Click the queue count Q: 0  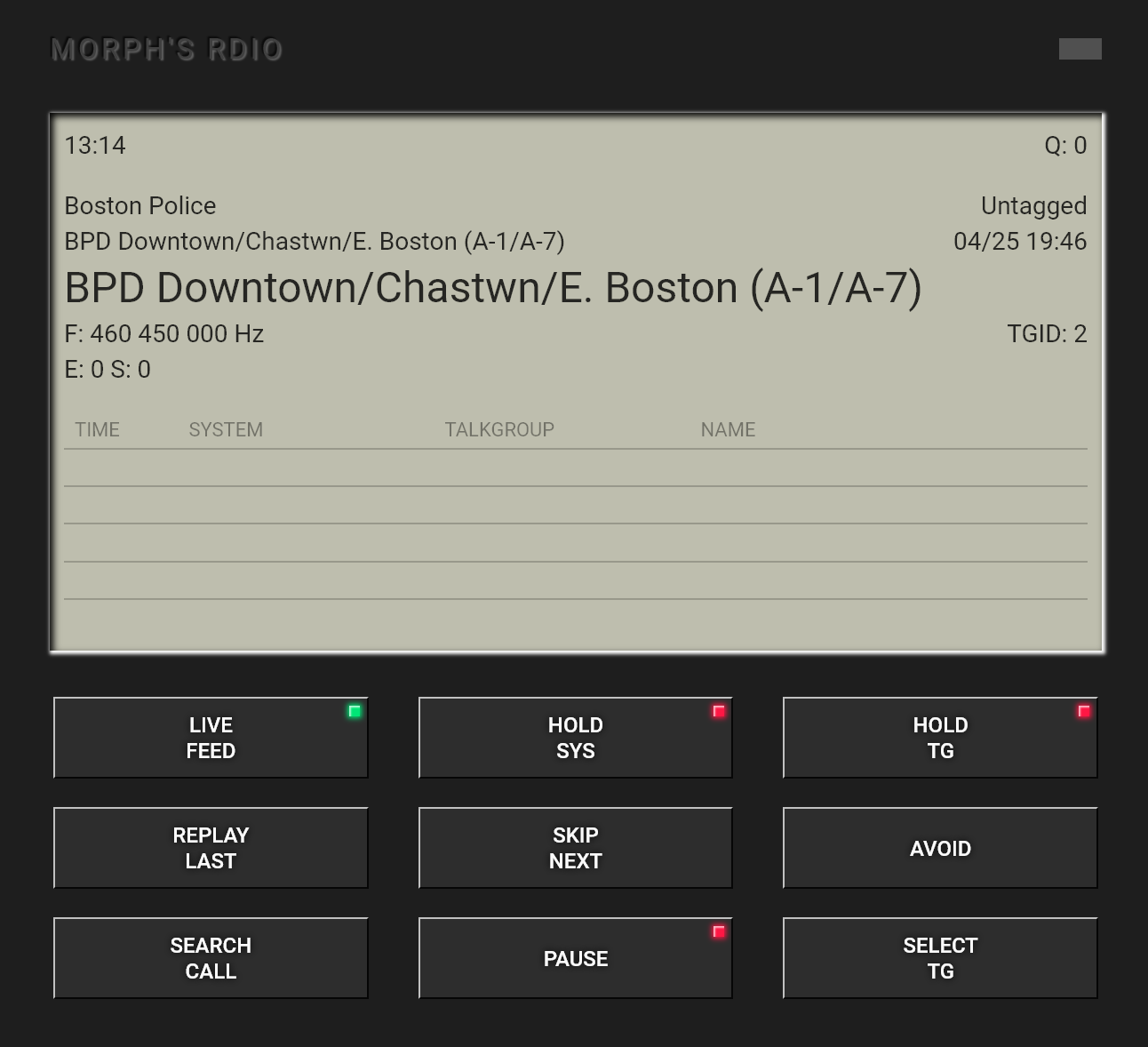point(1065,146)
